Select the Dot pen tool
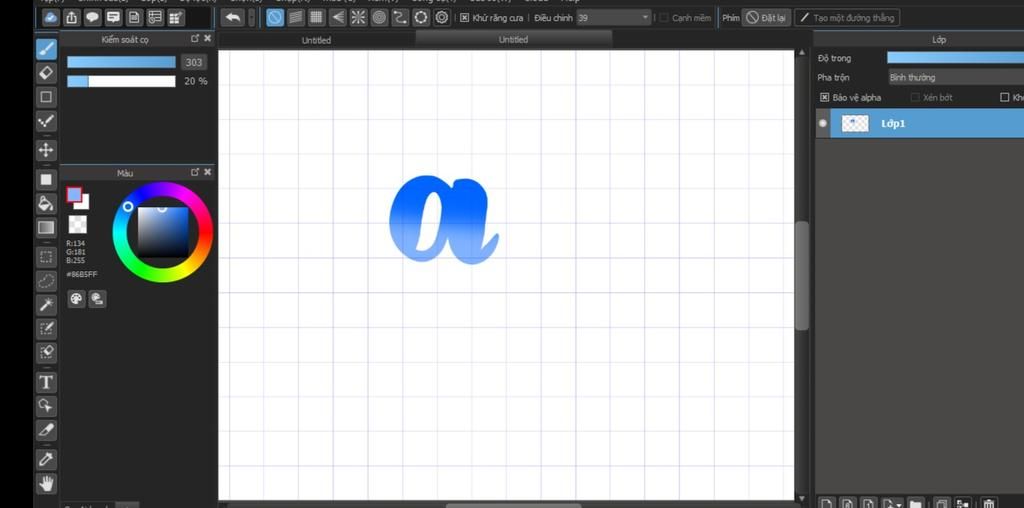 46,121
